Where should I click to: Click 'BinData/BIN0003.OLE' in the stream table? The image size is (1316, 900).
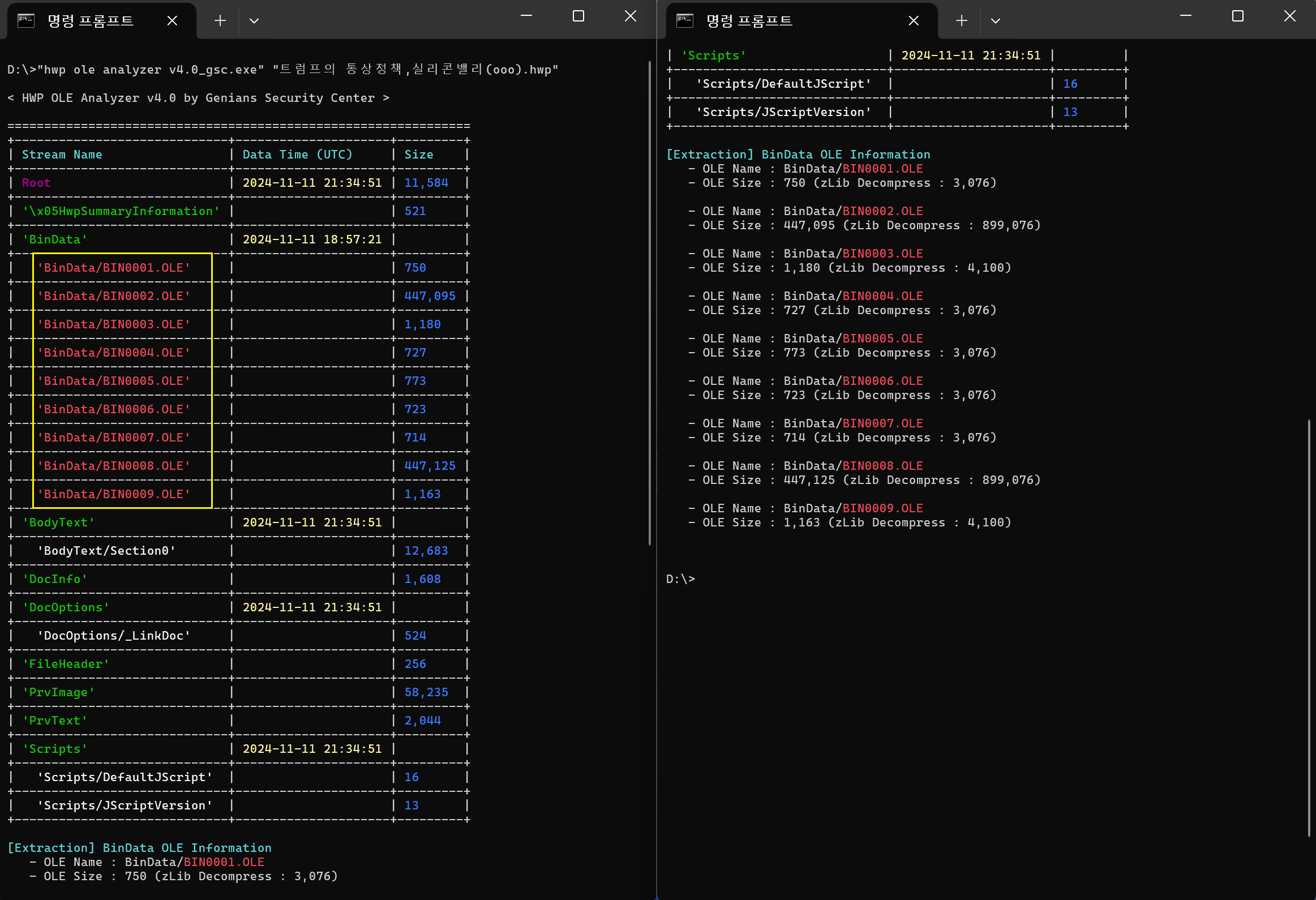[x=113, y=324]
